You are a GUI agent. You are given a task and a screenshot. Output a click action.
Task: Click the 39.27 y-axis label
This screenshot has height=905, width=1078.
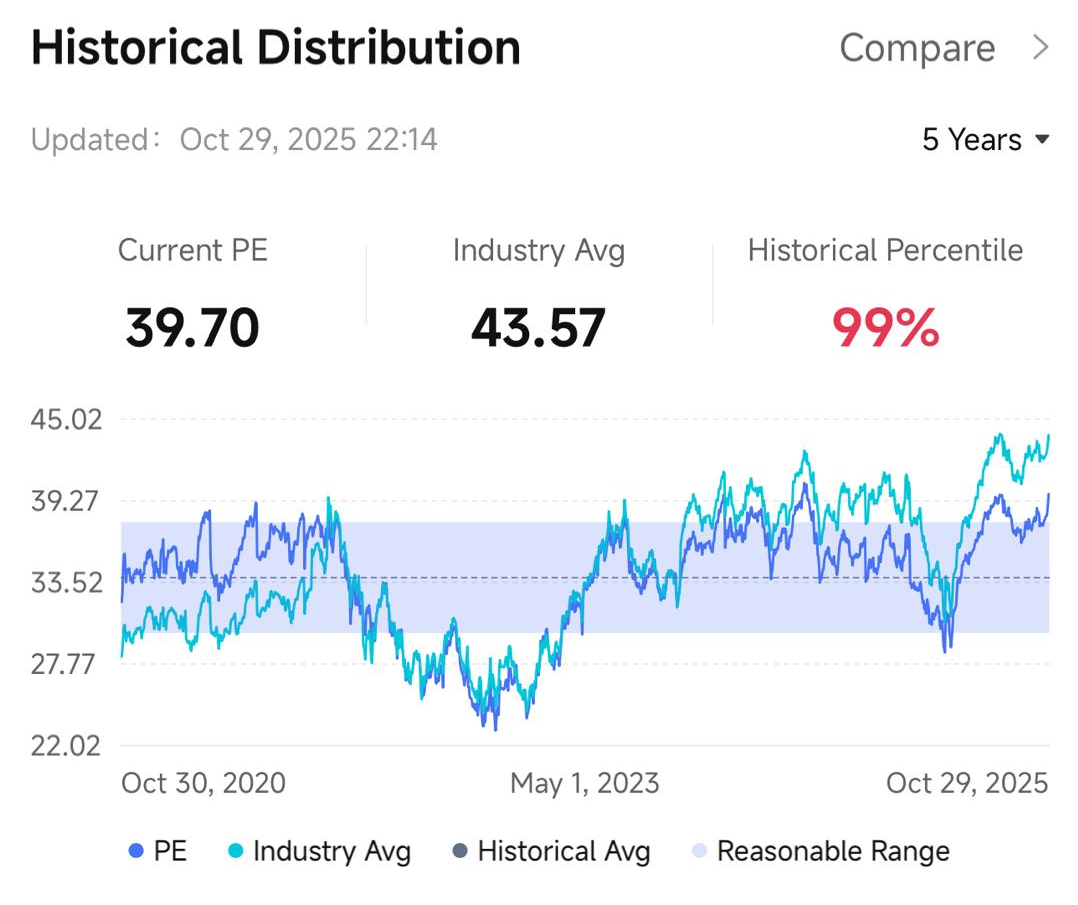[x=65, y=501]
